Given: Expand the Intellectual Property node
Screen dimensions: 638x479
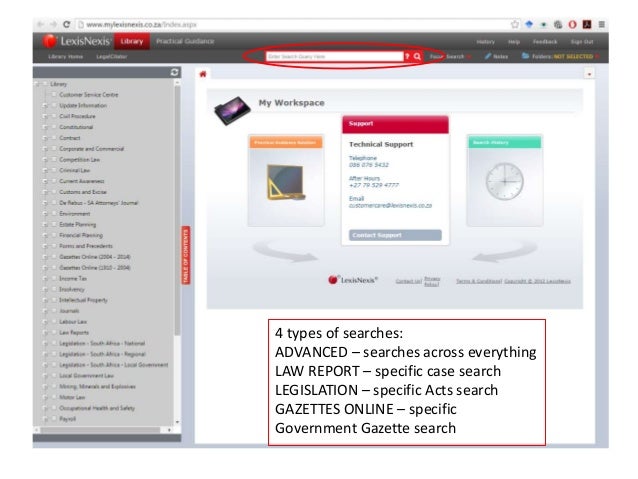Looking at the screenshot, I should click(x=45, y=300).
